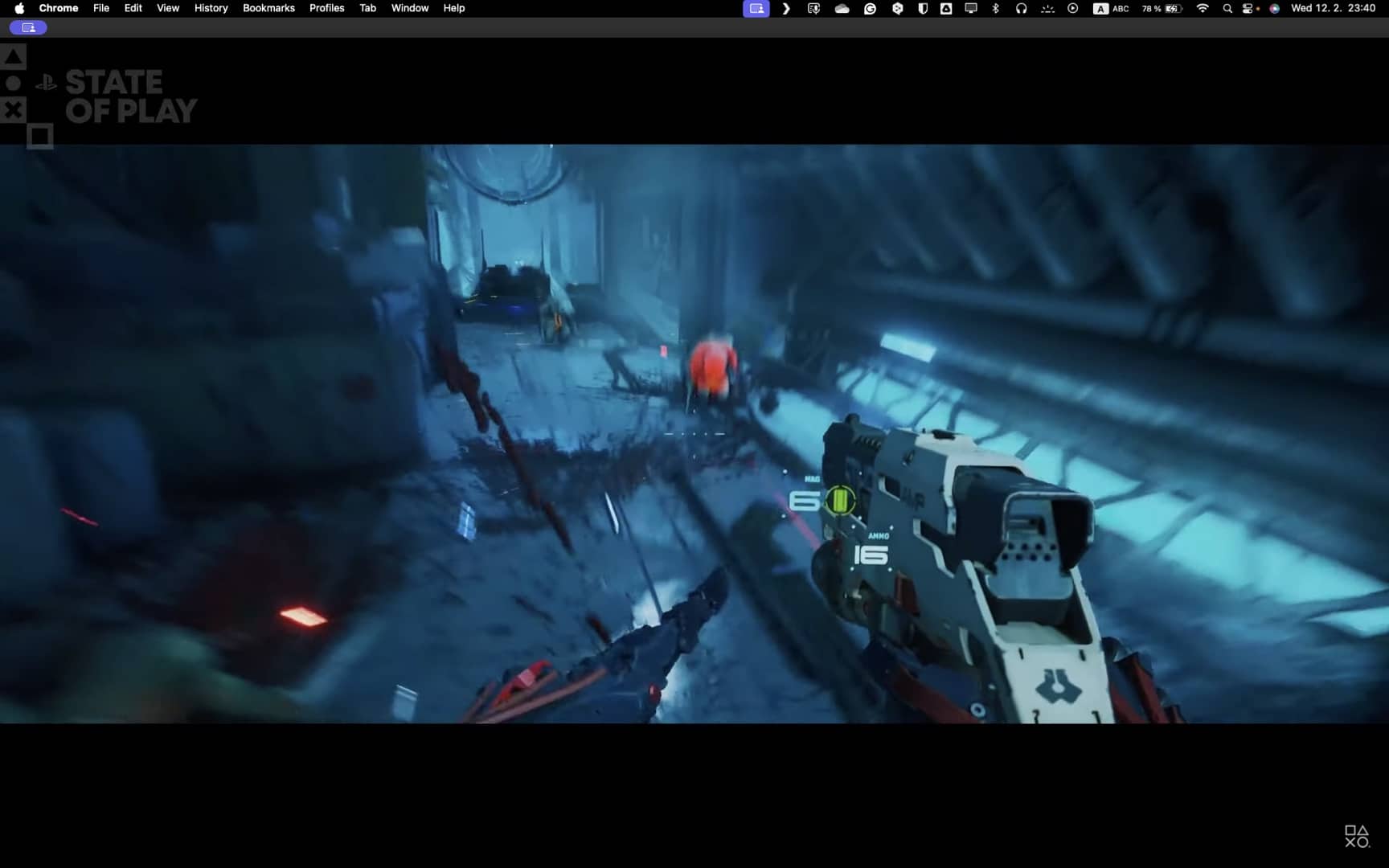Open the Now Playing menu bar icon
The height and width of the screenshot is (868, 1389).
(1073, 8)
